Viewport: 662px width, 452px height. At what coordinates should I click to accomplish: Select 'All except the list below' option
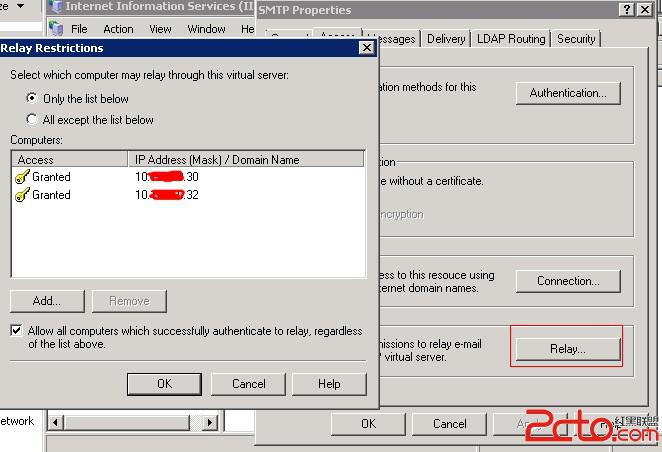tap(32, 119)
